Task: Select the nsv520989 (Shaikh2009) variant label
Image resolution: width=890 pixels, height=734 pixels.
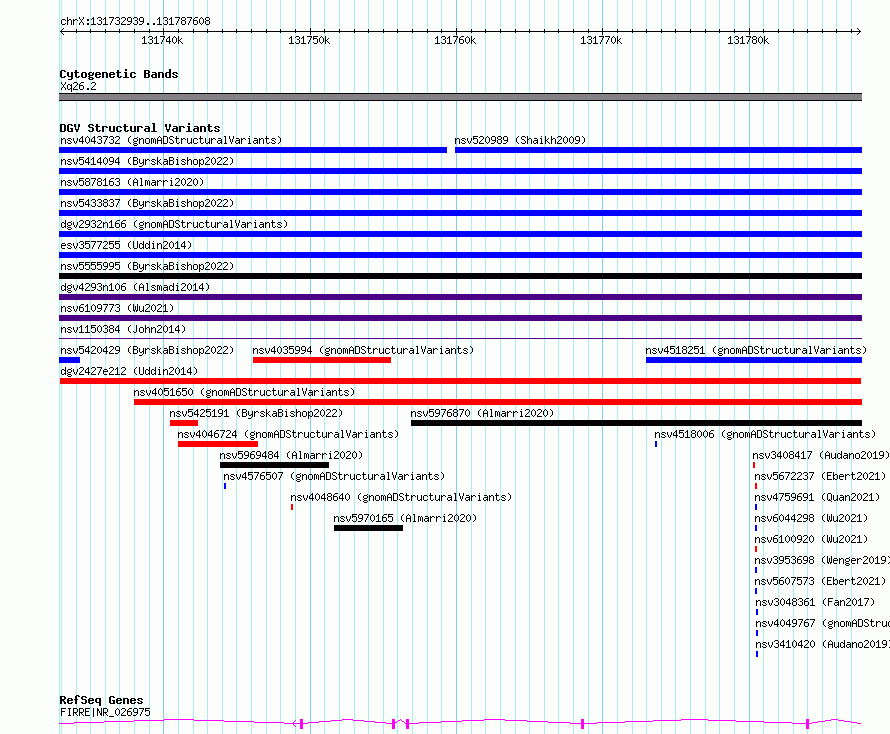Action: tap(520, 140)
